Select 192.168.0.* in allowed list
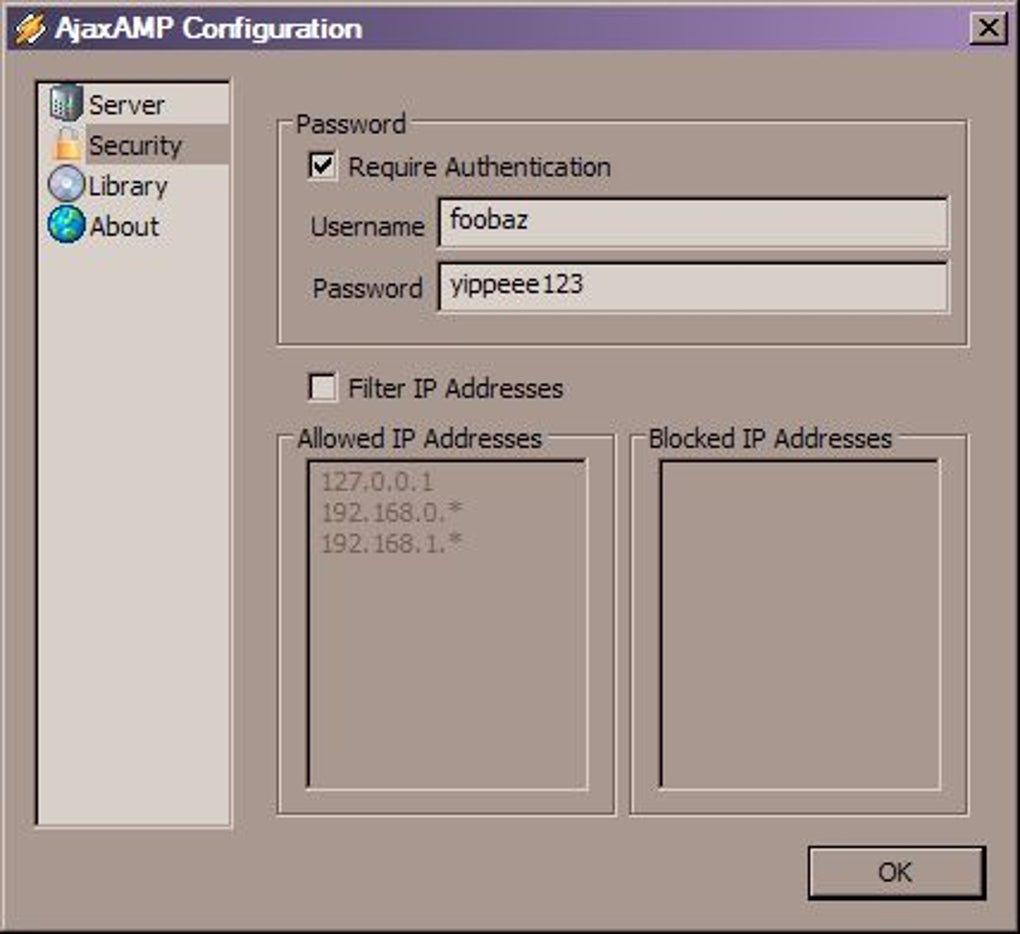The height and width of the screenshot is (934, 1020). (392, 512)
